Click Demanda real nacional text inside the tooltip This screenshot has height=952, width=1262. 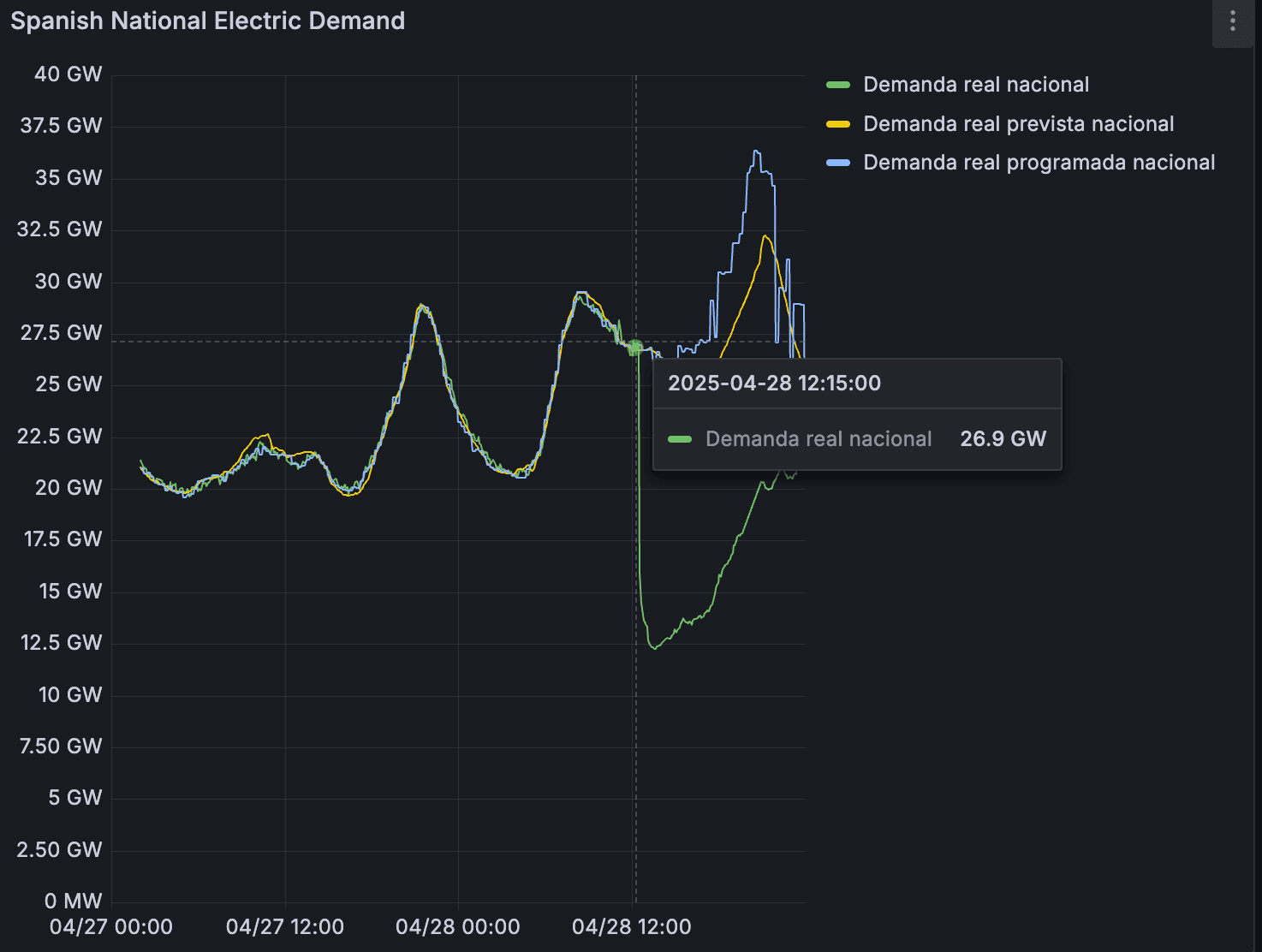tap(819, 438)
